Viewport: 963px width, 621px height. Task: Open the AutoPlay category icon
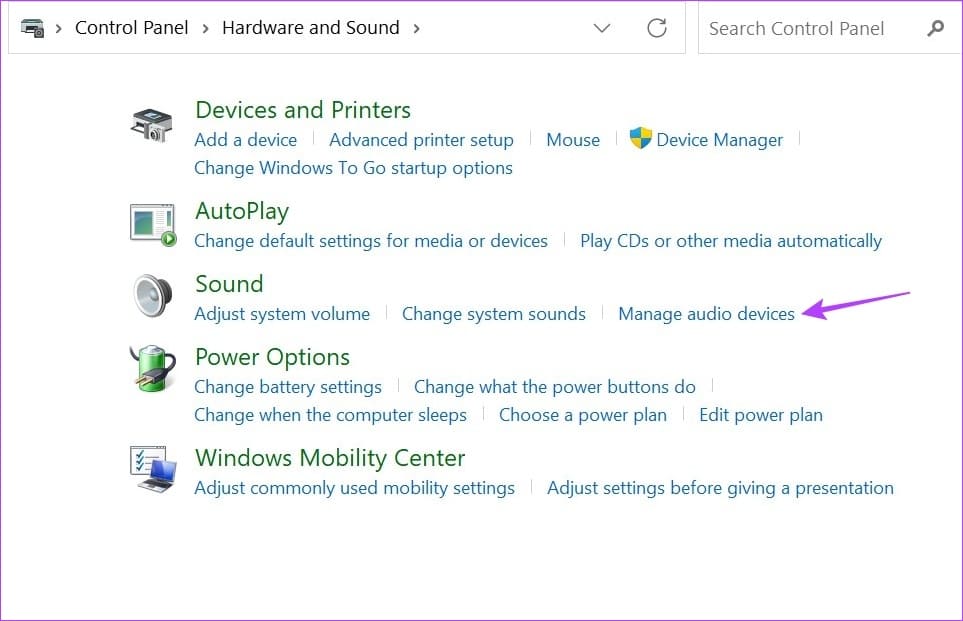click(x=152, y=223)
